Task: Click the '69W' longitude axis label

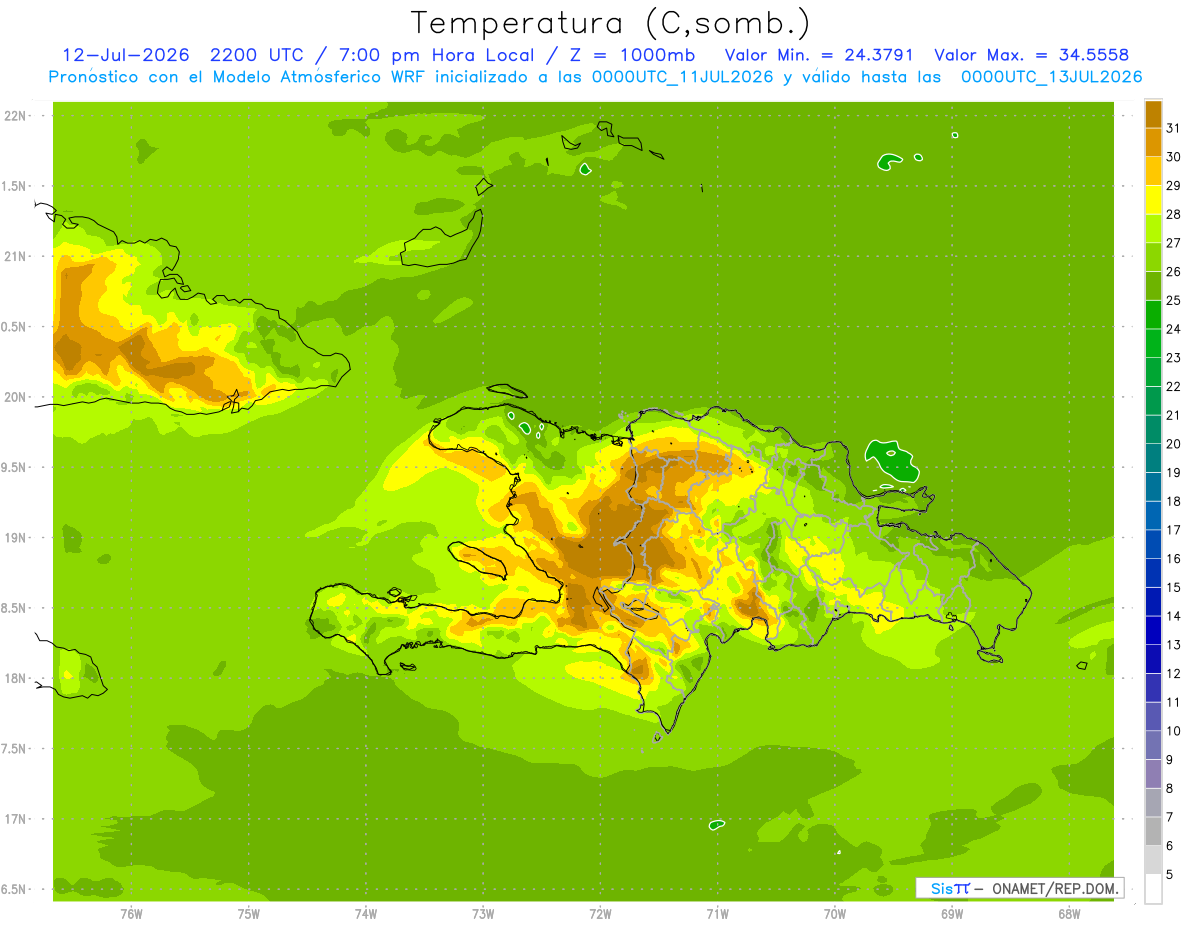Action: point(952,914)
